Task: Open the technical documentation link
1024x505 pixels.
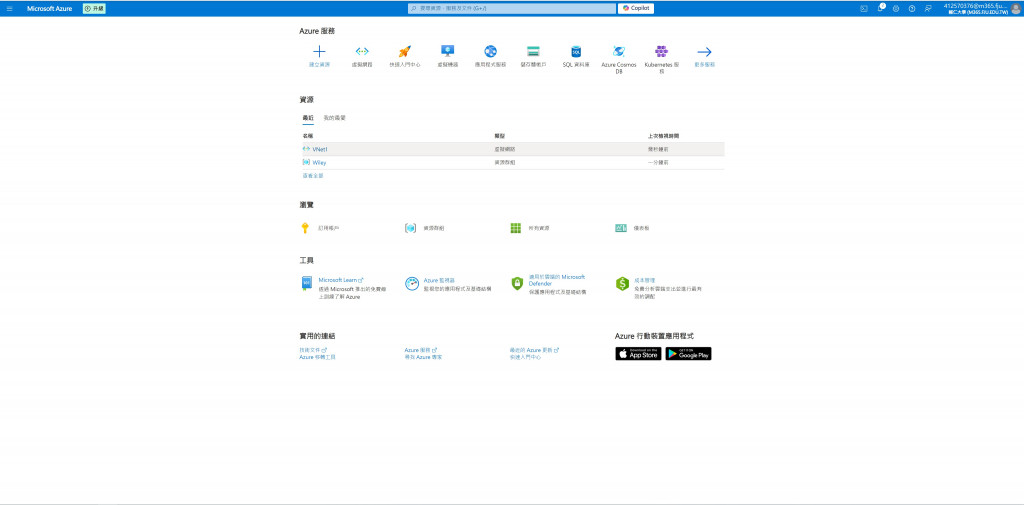Action: pyautogui.click(x=312, y=350)
